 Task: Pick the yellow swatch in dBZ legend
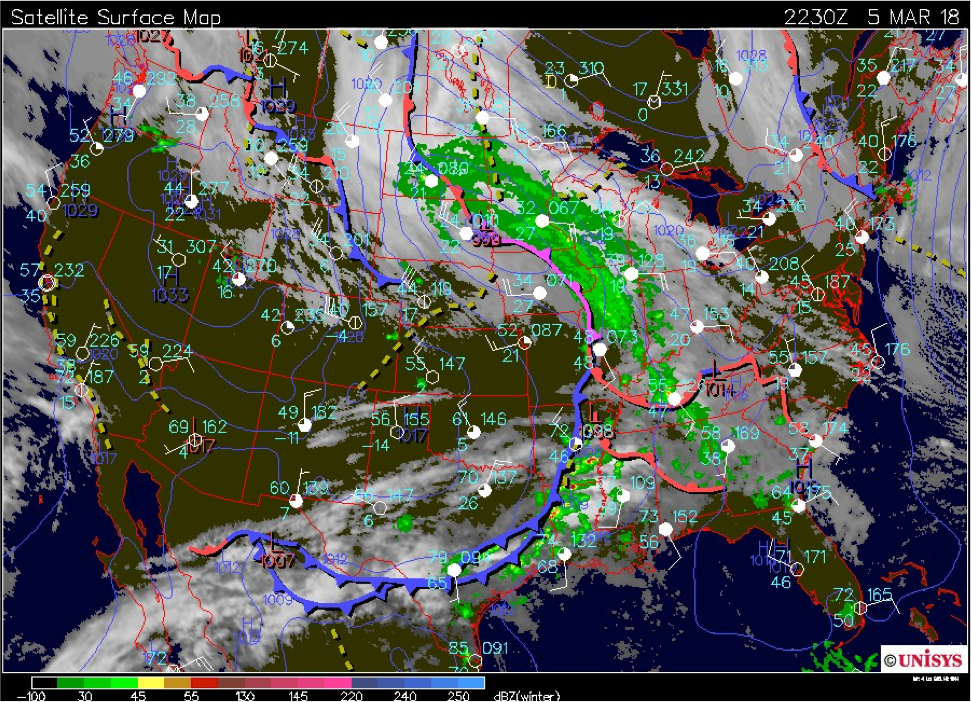pos(149,683)
